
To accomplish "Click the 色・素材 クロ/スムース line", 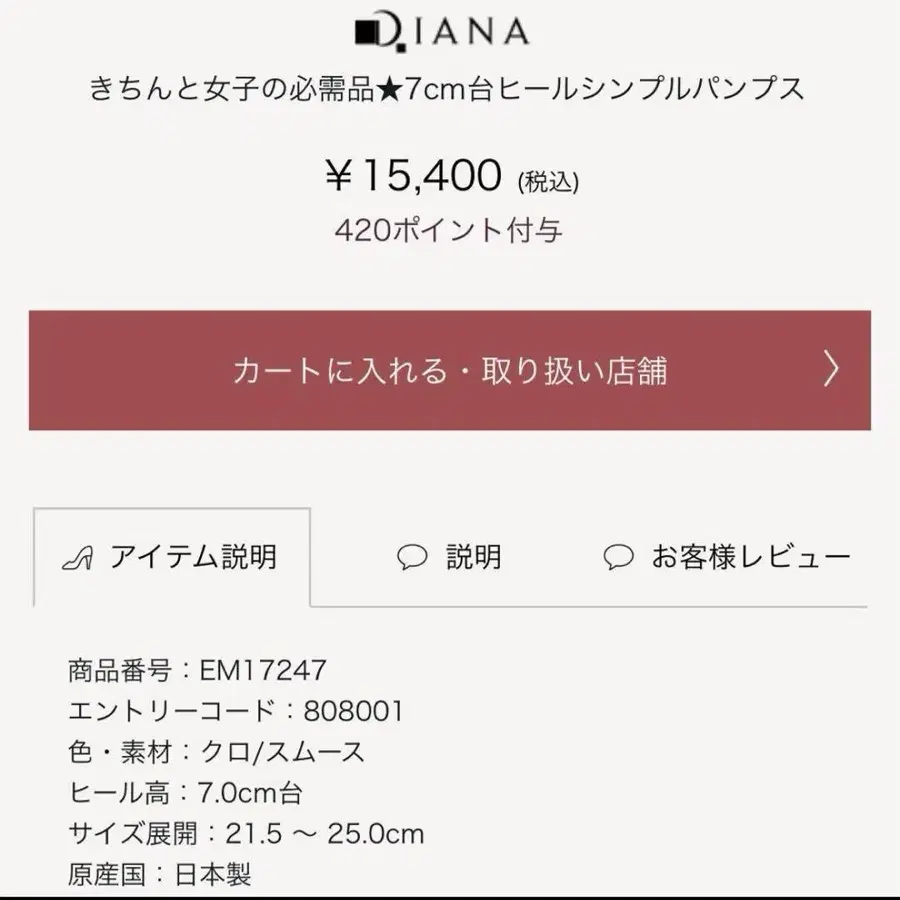I will pos(216,752).
